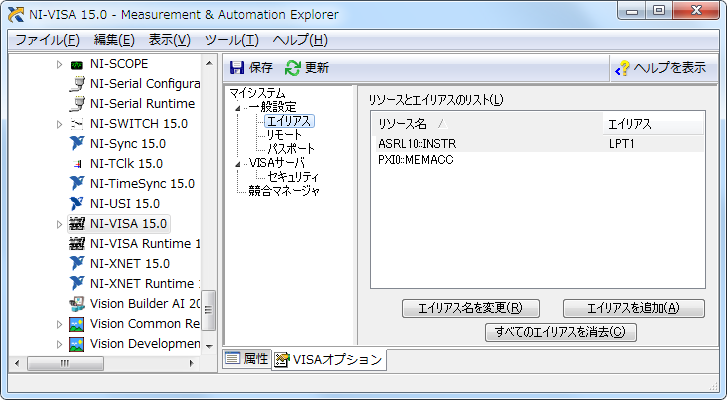Click the エイリアスを追加(A) button
Viewport: 727px width, 400px height.
633,308
